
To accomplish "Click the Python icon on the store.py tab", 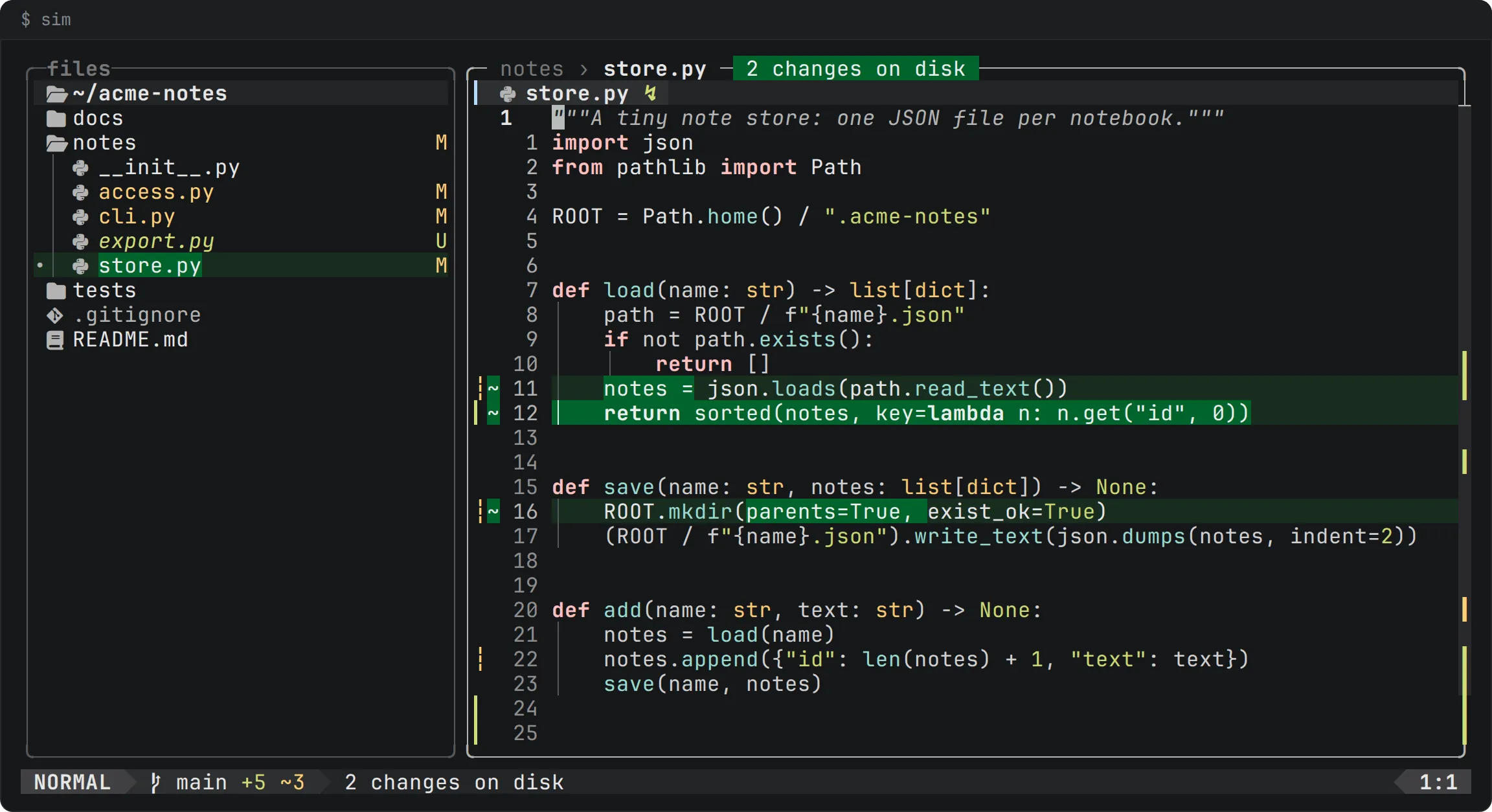I will [x=508, y=95].
